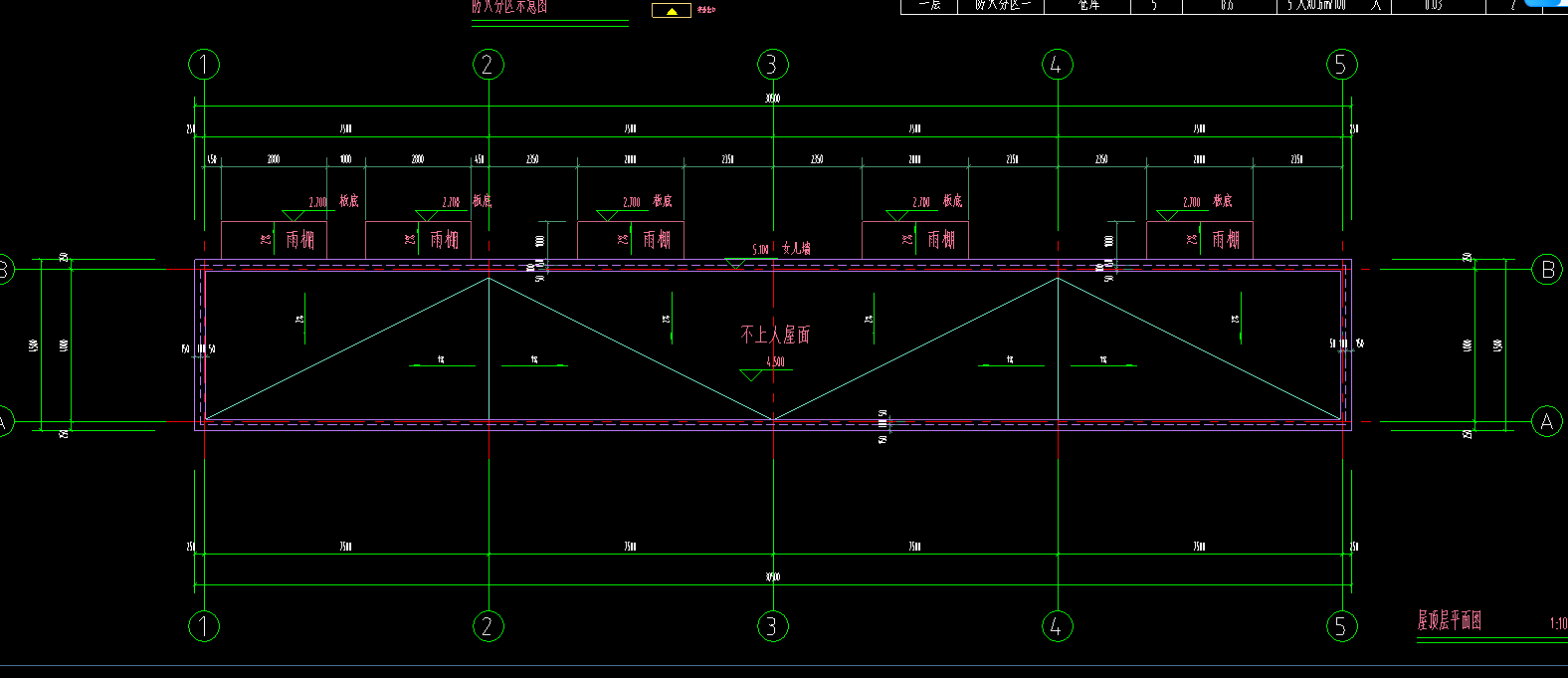Select the 不上人屋面 roof label text

[x=775, y=335]
